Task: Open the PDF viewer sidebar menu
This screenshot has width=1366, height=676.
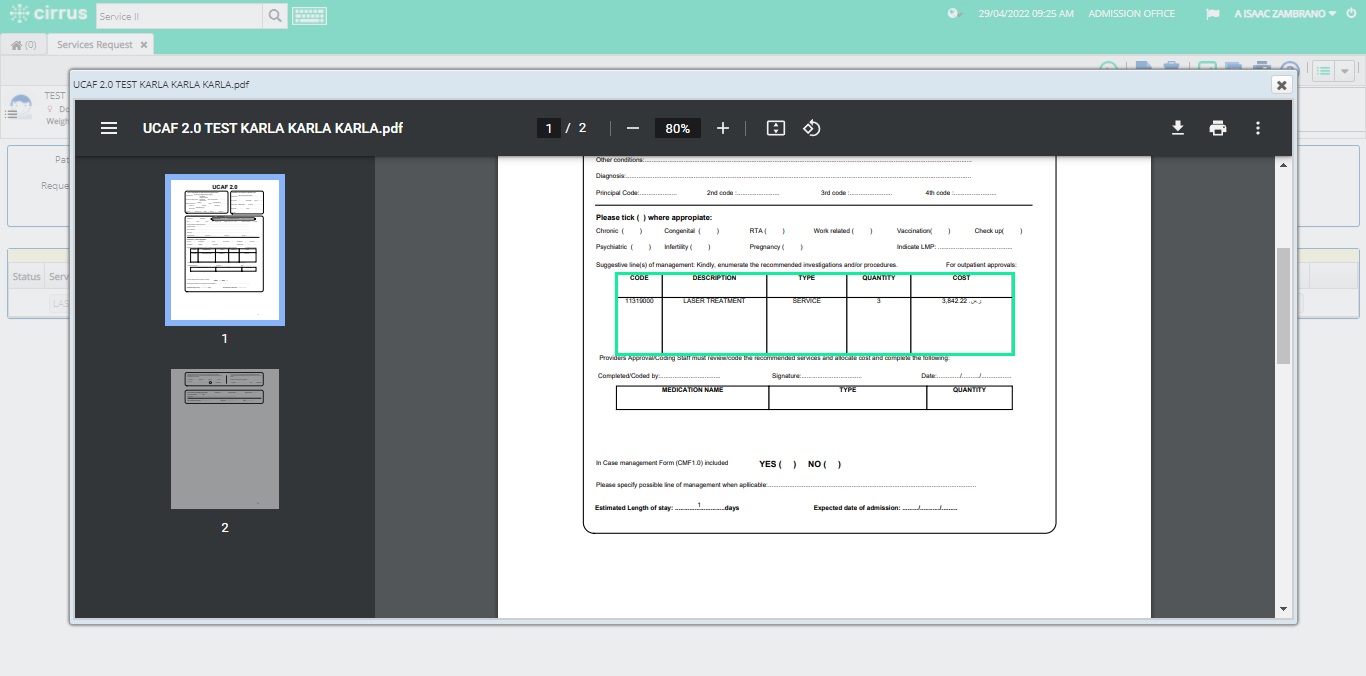Action: (109, 128)
